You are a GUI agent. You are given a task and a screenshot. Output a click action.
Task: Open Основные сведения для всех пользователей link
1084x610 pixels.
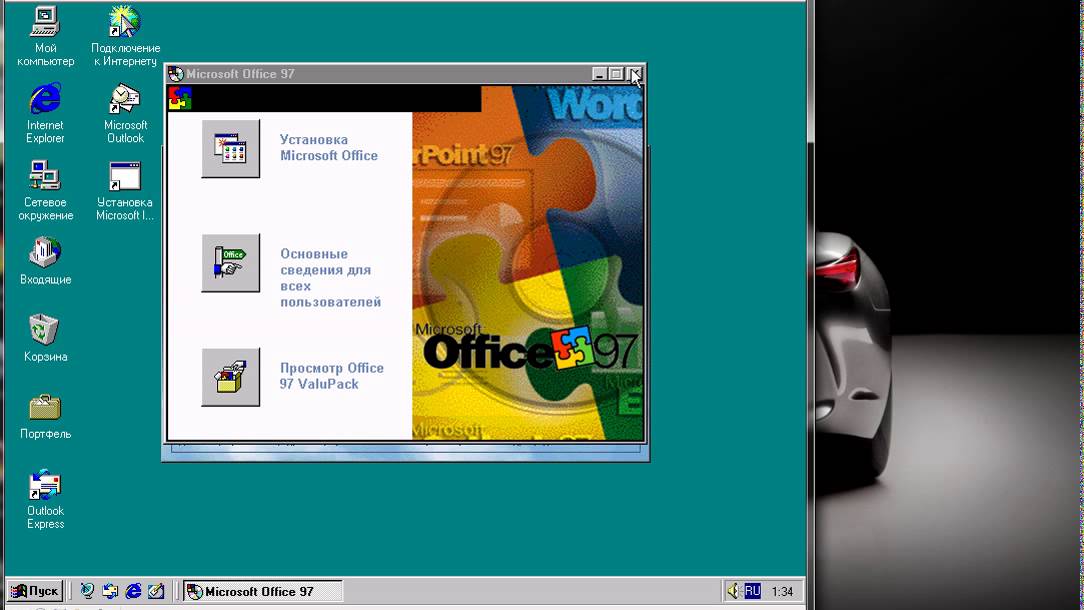[330, 278]
